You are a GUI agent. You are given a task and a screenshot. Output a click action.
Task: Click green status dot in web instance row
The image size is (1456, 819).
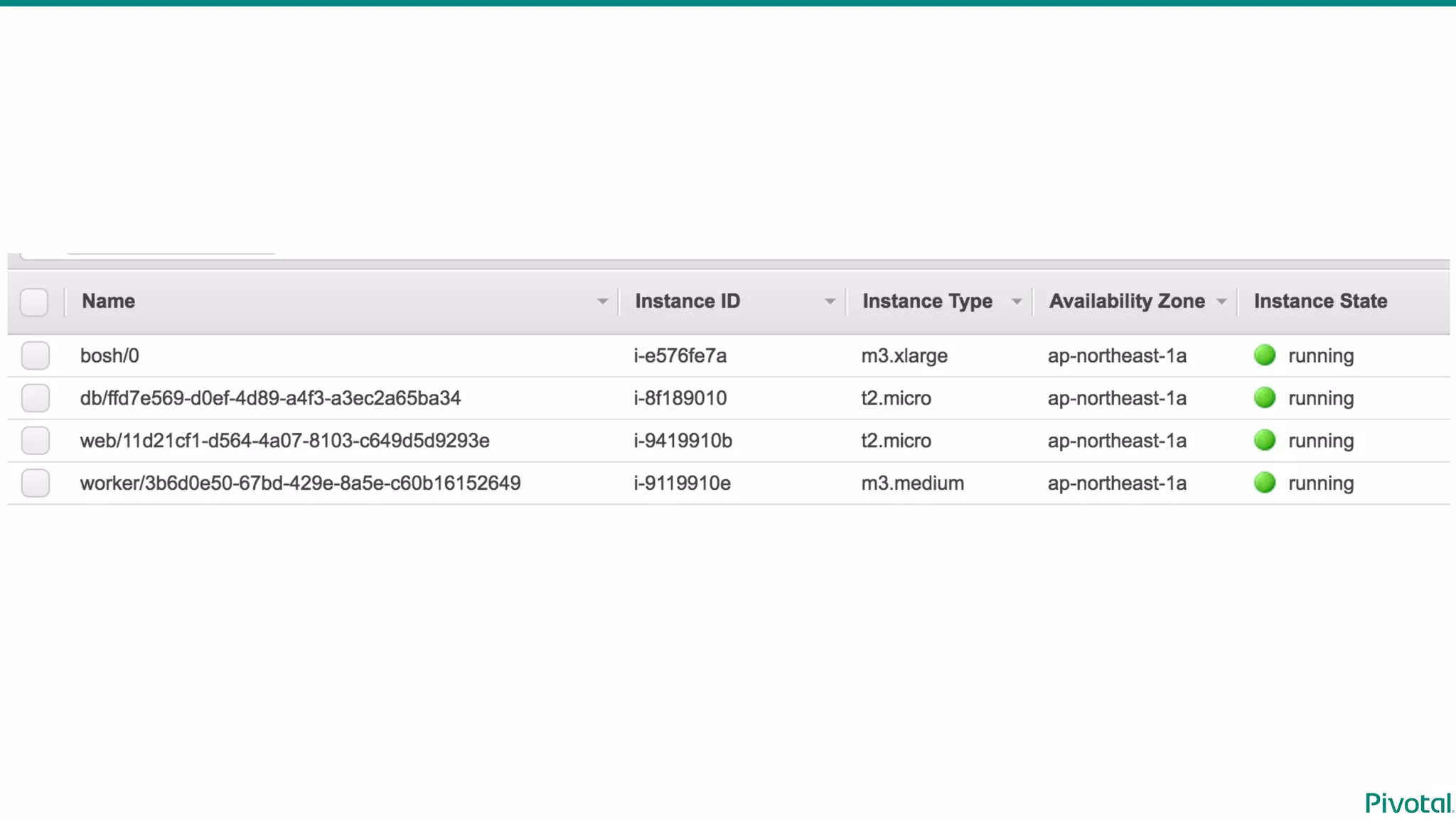pos(1265,440)
